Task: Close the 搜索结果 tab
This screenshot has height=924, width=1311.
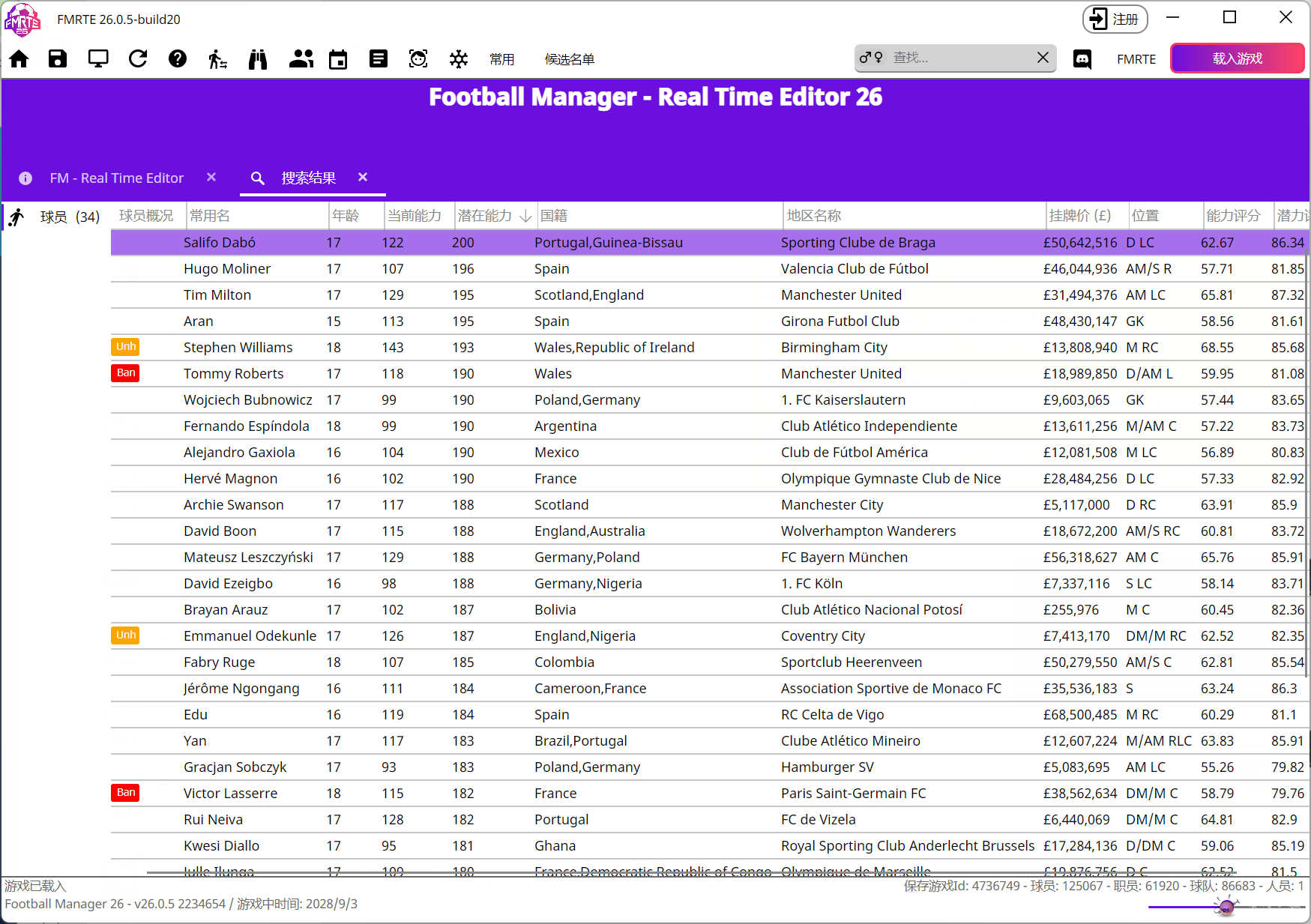Action: 363,178
